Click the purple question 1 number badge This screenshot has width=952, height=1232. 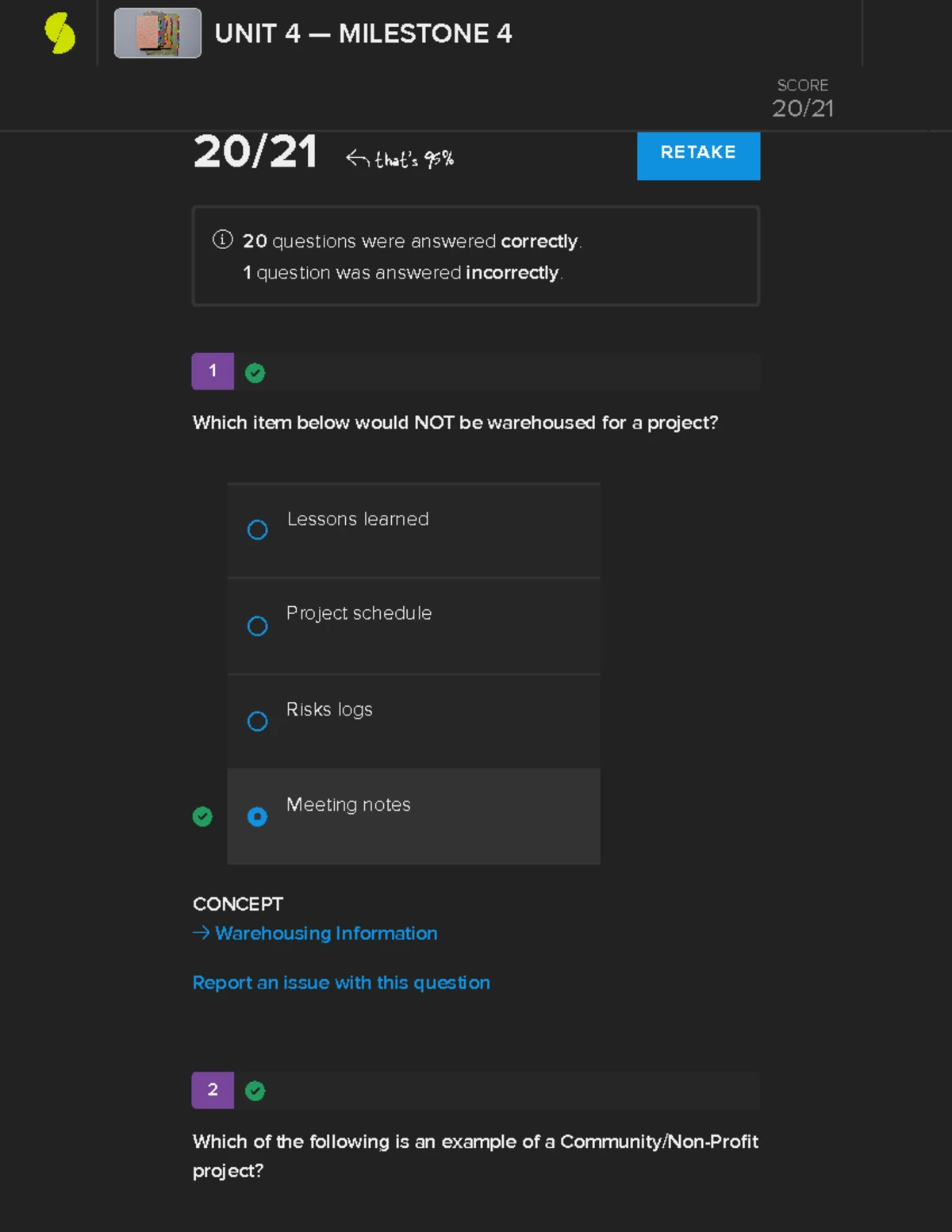[x=213, y=371]
